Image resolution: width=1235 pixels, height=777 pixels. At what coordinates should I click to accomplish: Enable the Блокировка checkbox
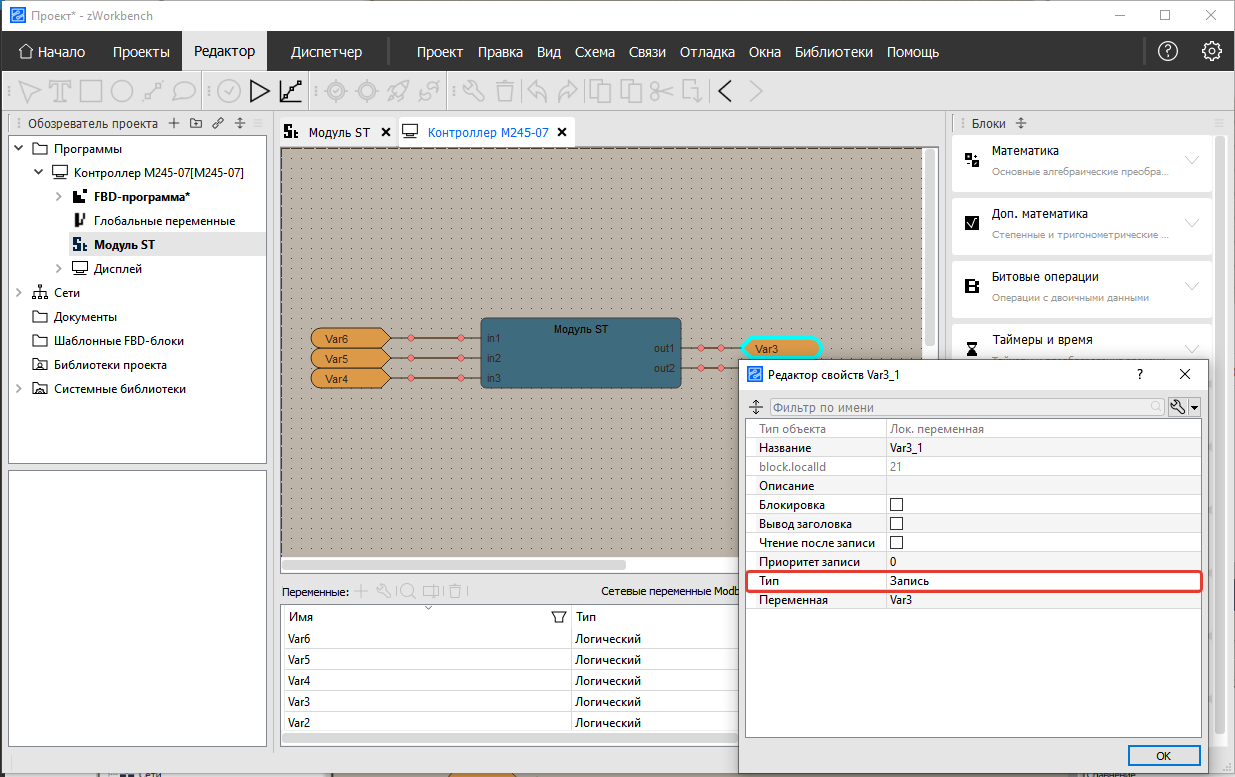(x=896, y=505)
